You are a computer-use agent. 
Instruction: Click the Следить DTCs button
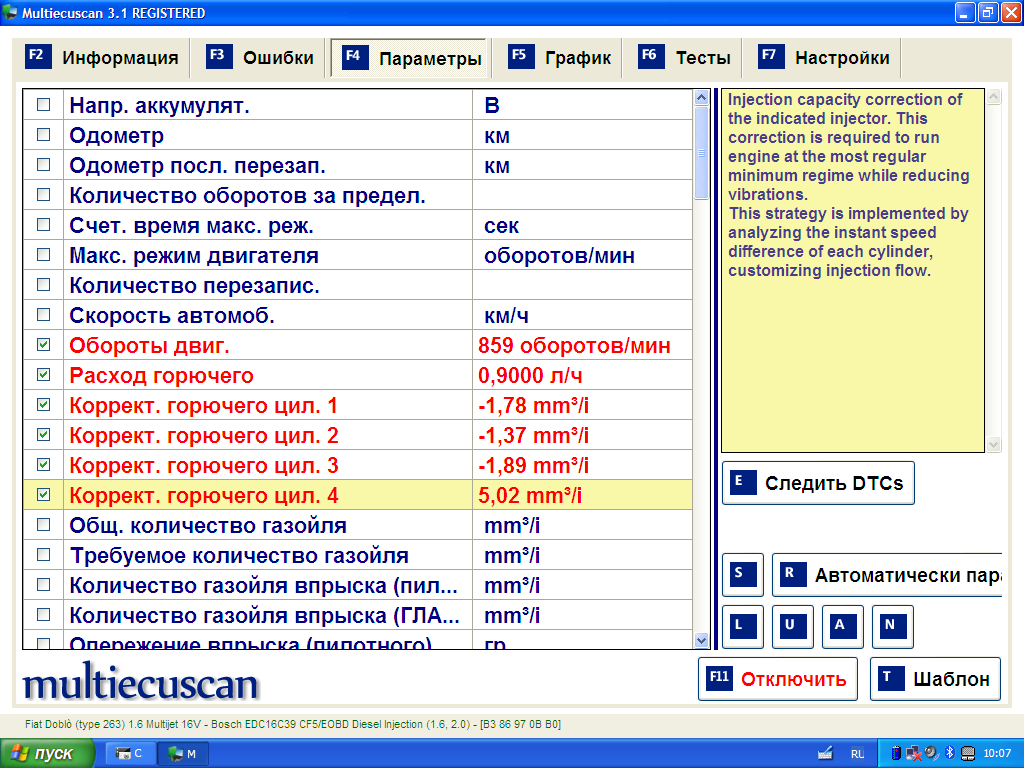tap(818, 483)
